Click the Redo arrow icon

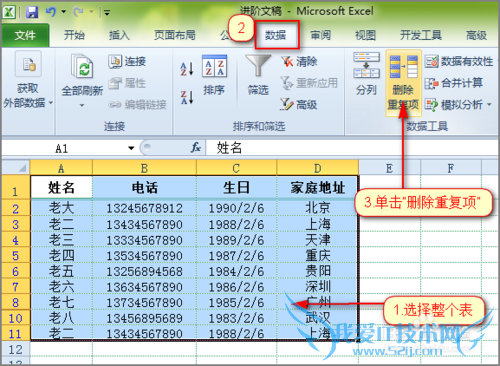click(x=79, y=12)
